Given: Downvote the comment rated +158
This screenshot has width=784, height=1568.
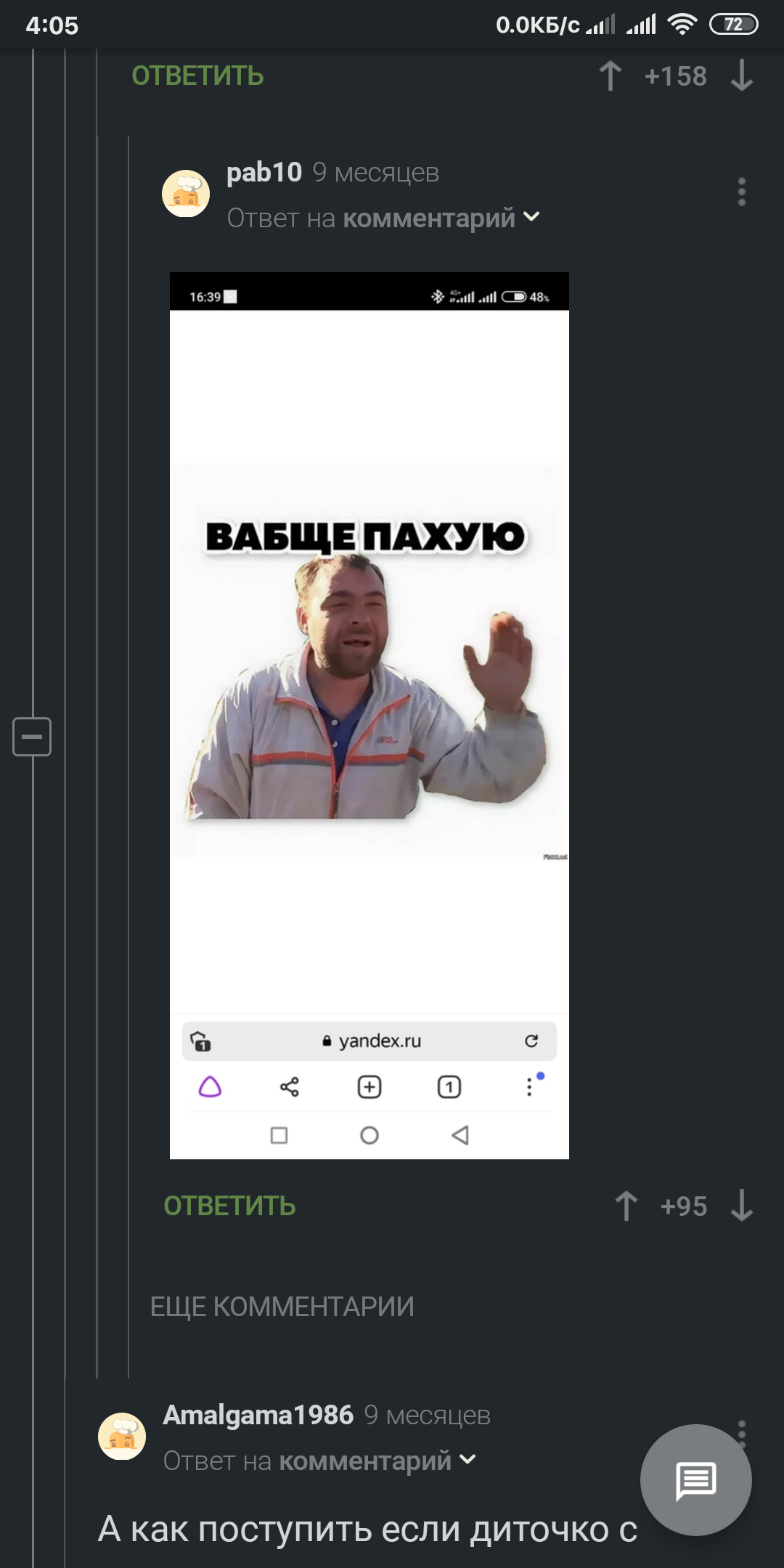Looking at the screenshot, I should (x=741, y=76).
